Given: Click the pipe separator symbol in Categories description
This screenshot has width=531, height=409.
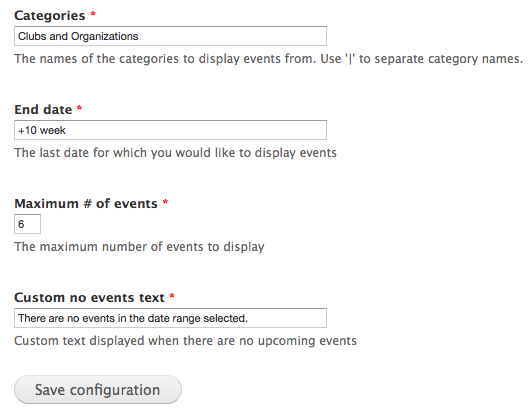Looking at the screenshot, I should click(350, 59).
